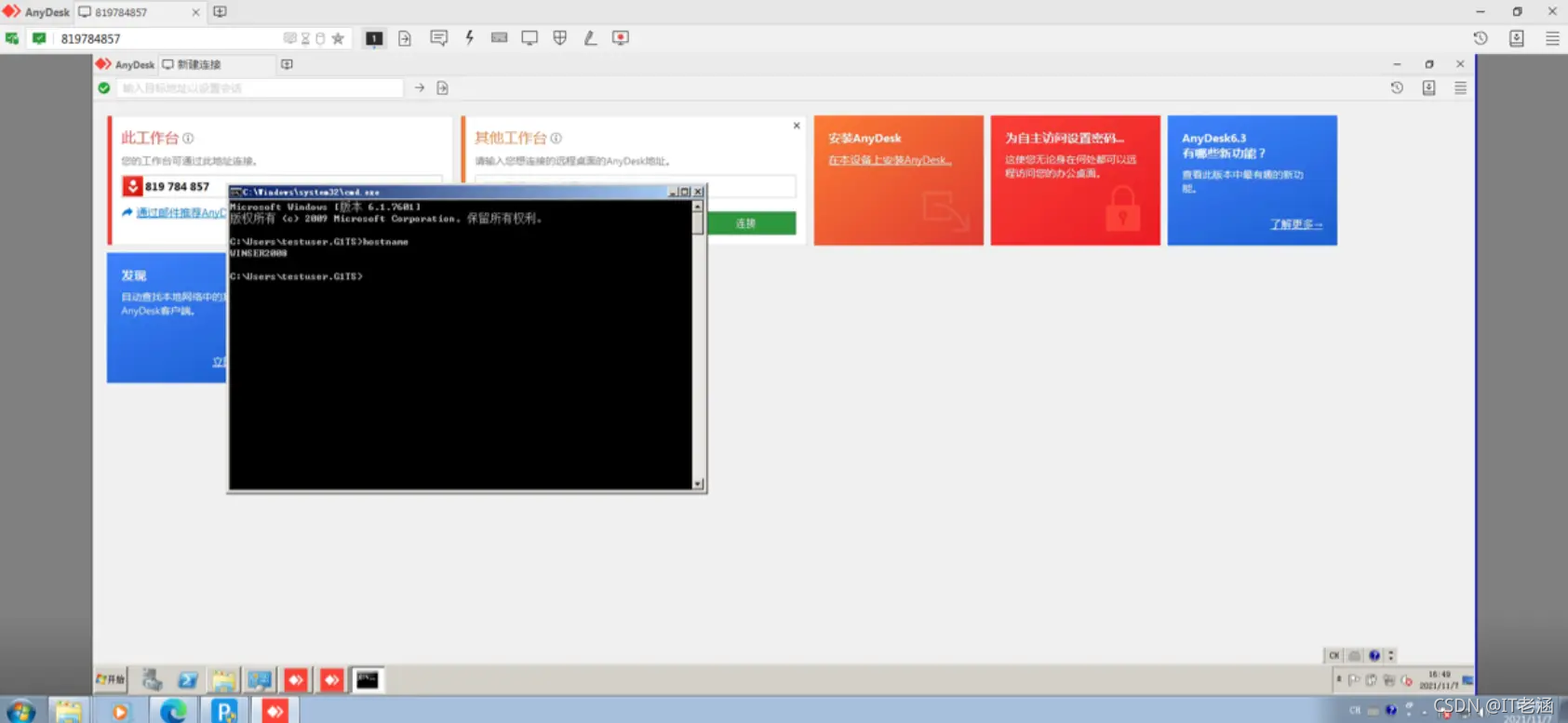The width and height of the screenshot is (1568, 723).
Task: Select monitor 1 in session toolbar
Action: click(x=374, y=38)
